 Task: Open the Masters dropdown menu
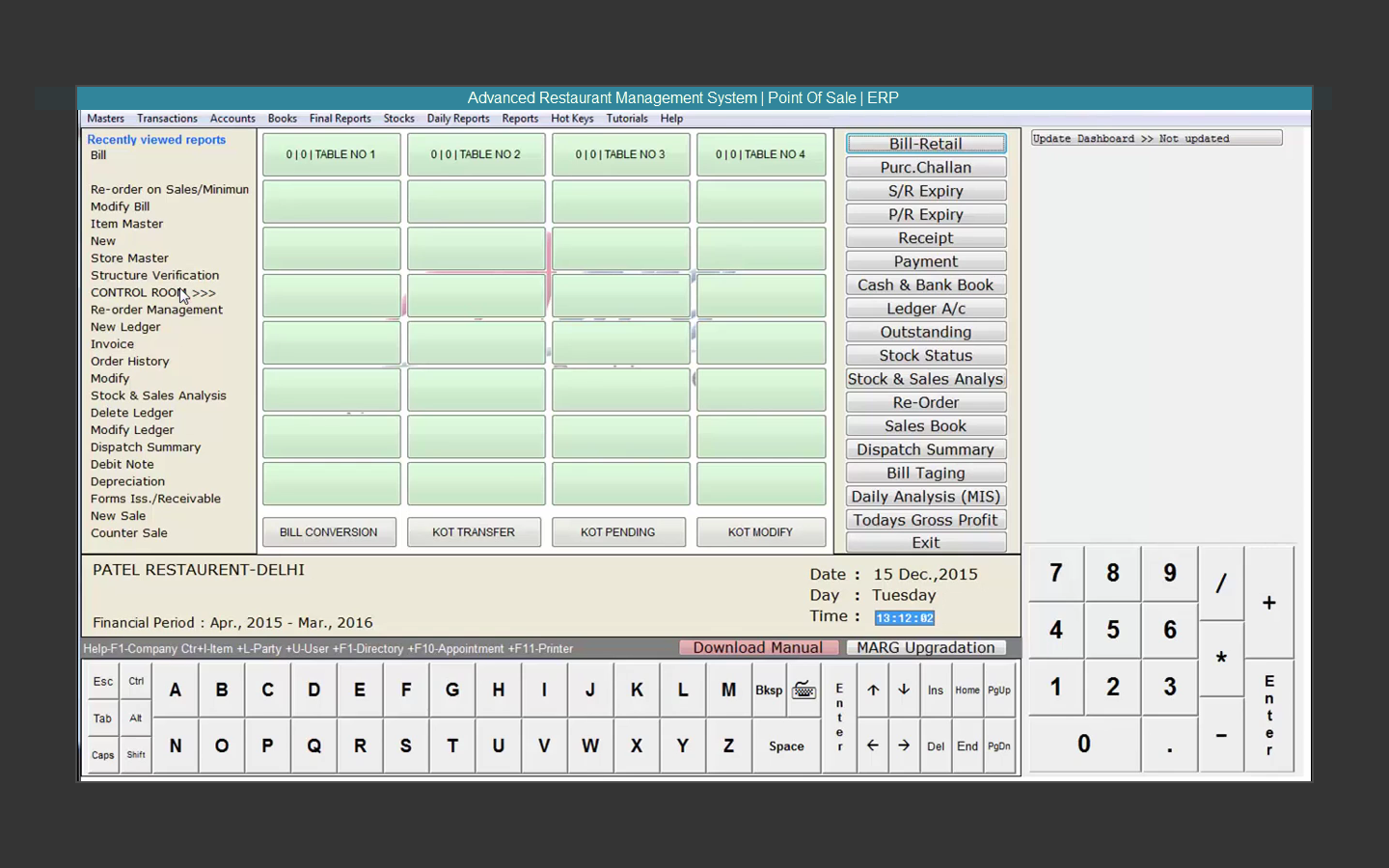click(x=105, y=118)
